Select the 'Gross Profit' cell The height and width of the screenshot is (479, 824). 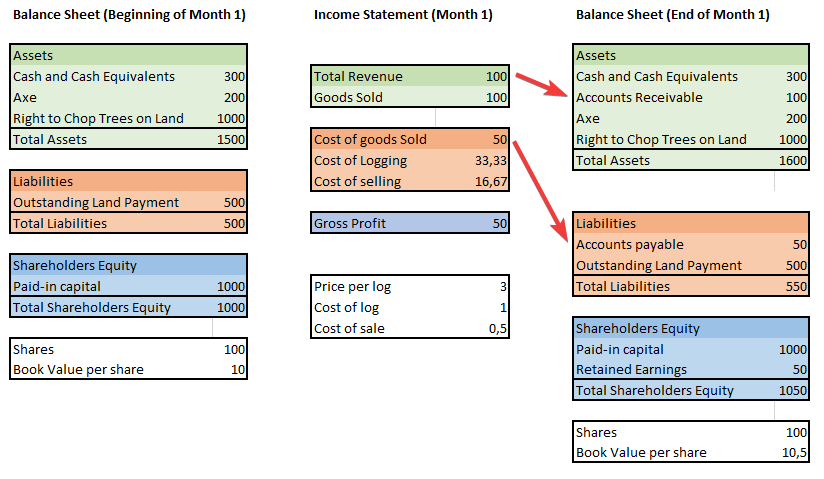pyautogui.click(x=410, y=223)
